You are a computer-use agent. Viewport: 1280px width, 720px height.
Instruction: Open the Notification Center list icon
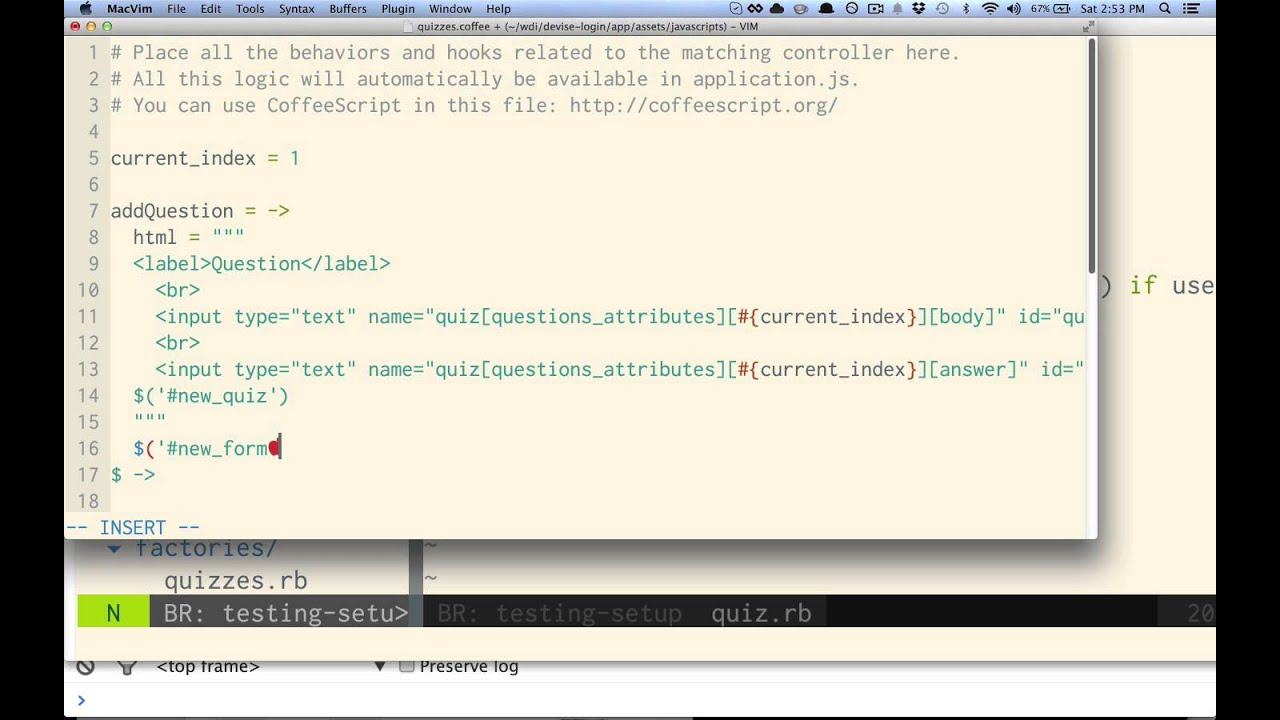pos(1191,8)
